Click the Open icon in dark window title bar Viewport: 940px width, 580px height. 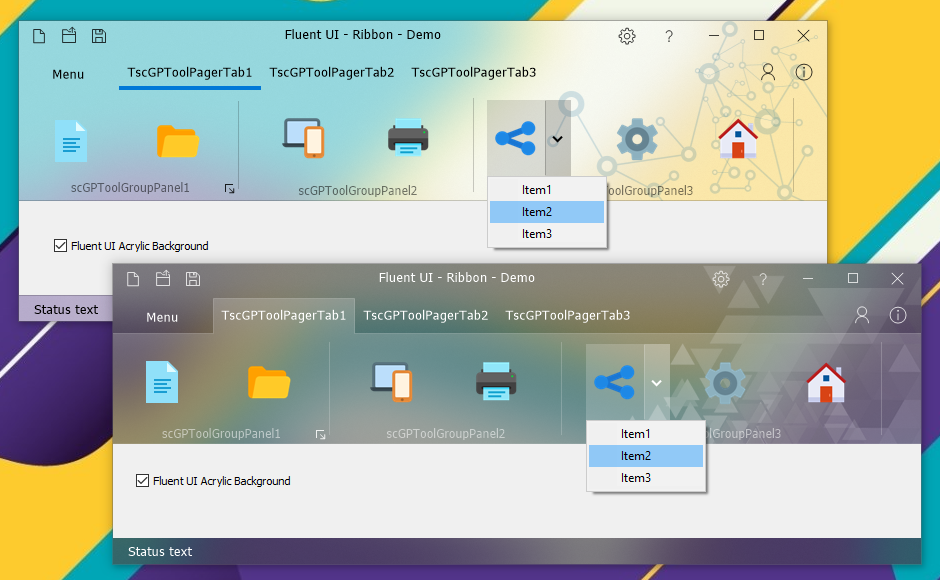163,278
